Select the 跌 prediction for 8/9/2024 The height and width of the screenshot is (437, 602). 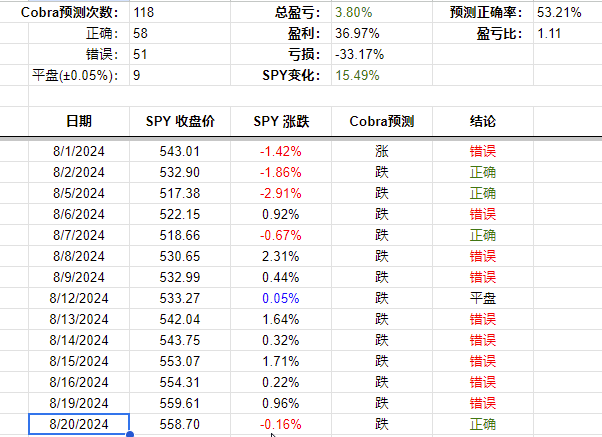pyautogui.click(x=382, y=277)
